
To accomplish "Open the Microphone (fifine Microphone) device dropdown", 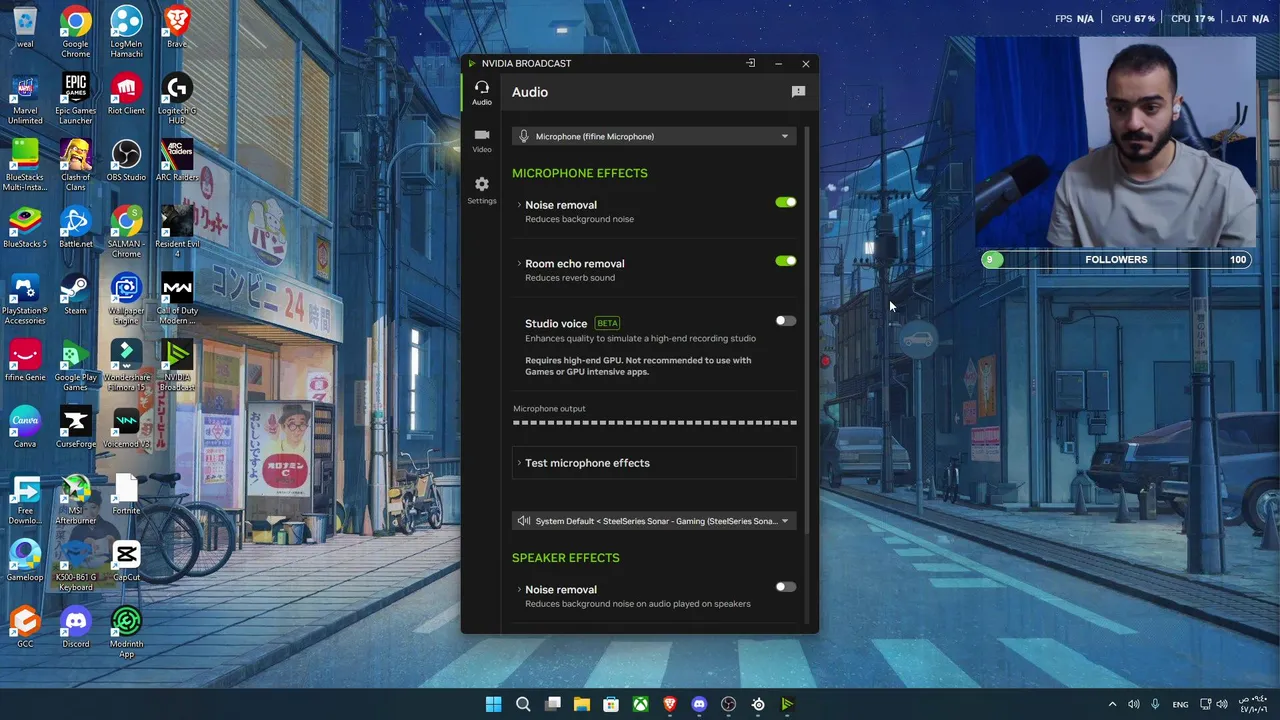I will point(654,136).
